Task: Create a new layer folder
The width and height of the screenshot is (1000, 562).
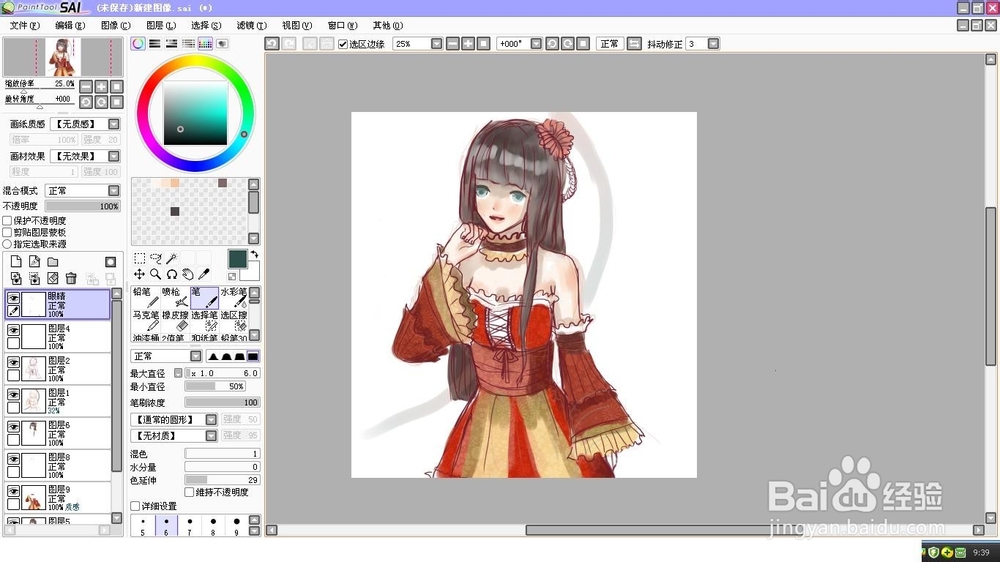Action: click(53, 262)
